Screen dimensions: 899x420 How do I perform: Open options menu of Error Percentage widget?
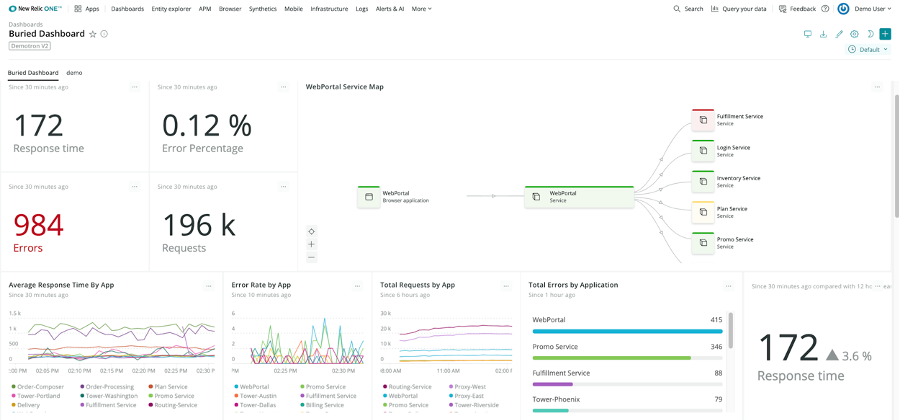pyautogui.click(x=283, y=87)
